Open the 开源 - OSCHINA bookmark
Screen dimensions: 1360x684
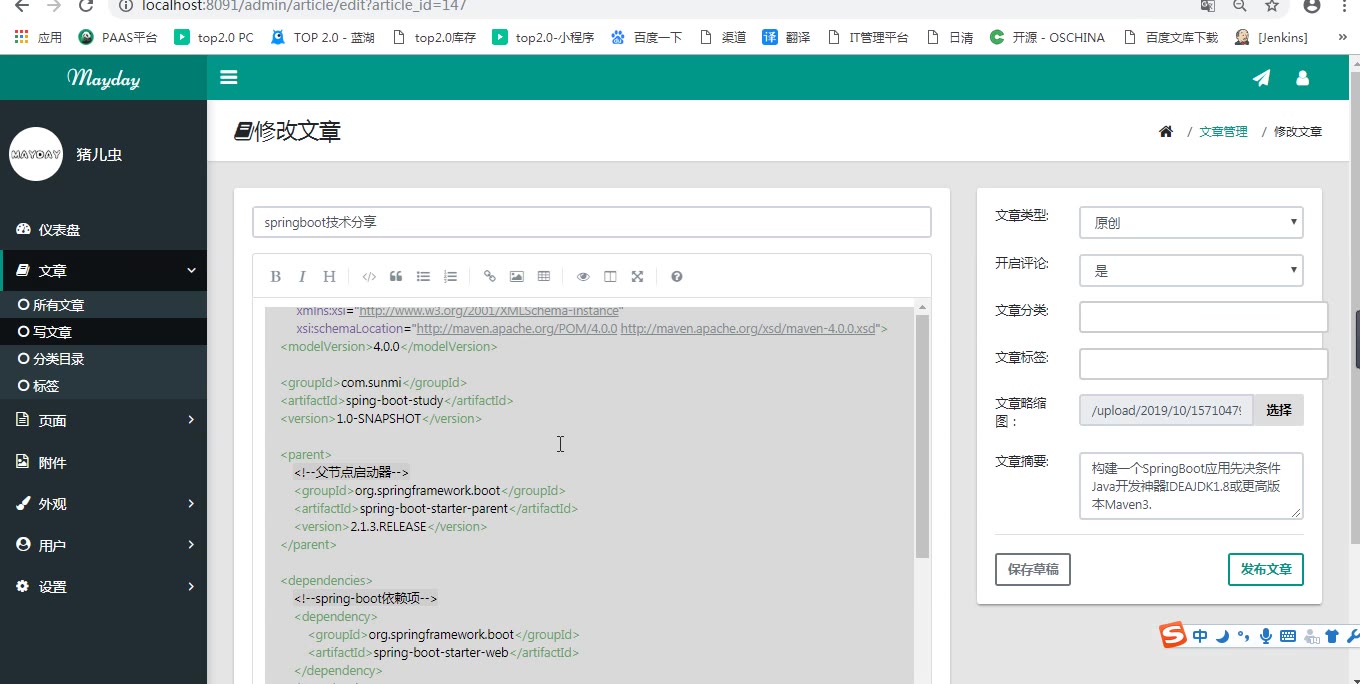[1047, 37]
